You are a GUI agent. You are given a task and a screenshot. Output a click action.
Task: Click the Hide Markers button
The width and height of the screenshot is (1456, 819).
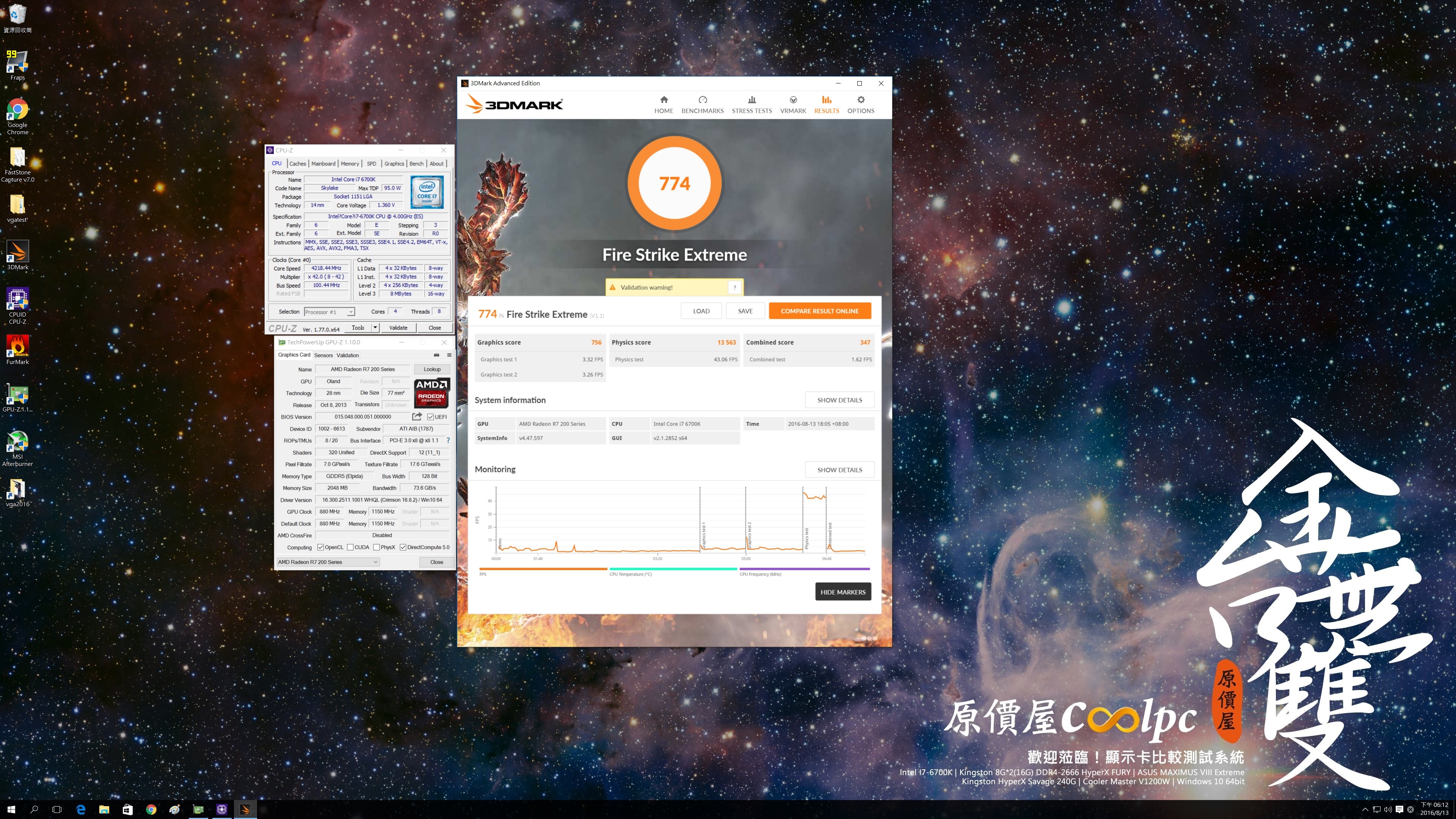coord(843,592)
